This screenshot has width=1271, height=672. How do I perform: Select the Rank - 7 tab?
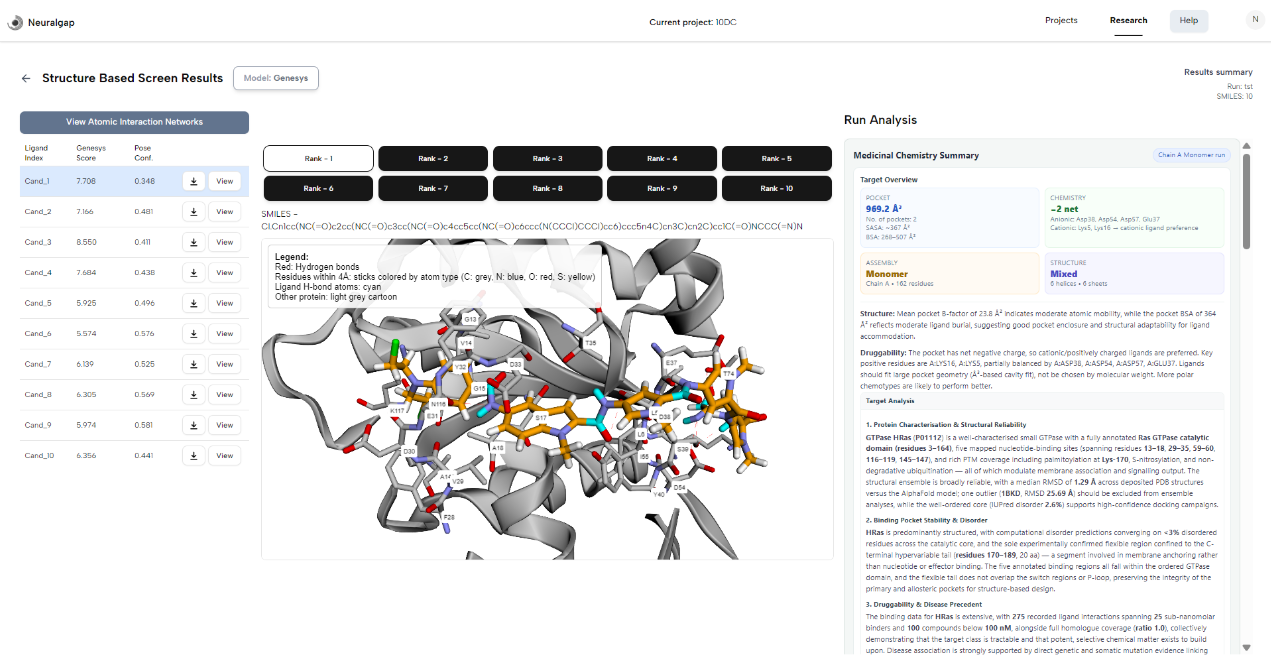coord(433,188)
